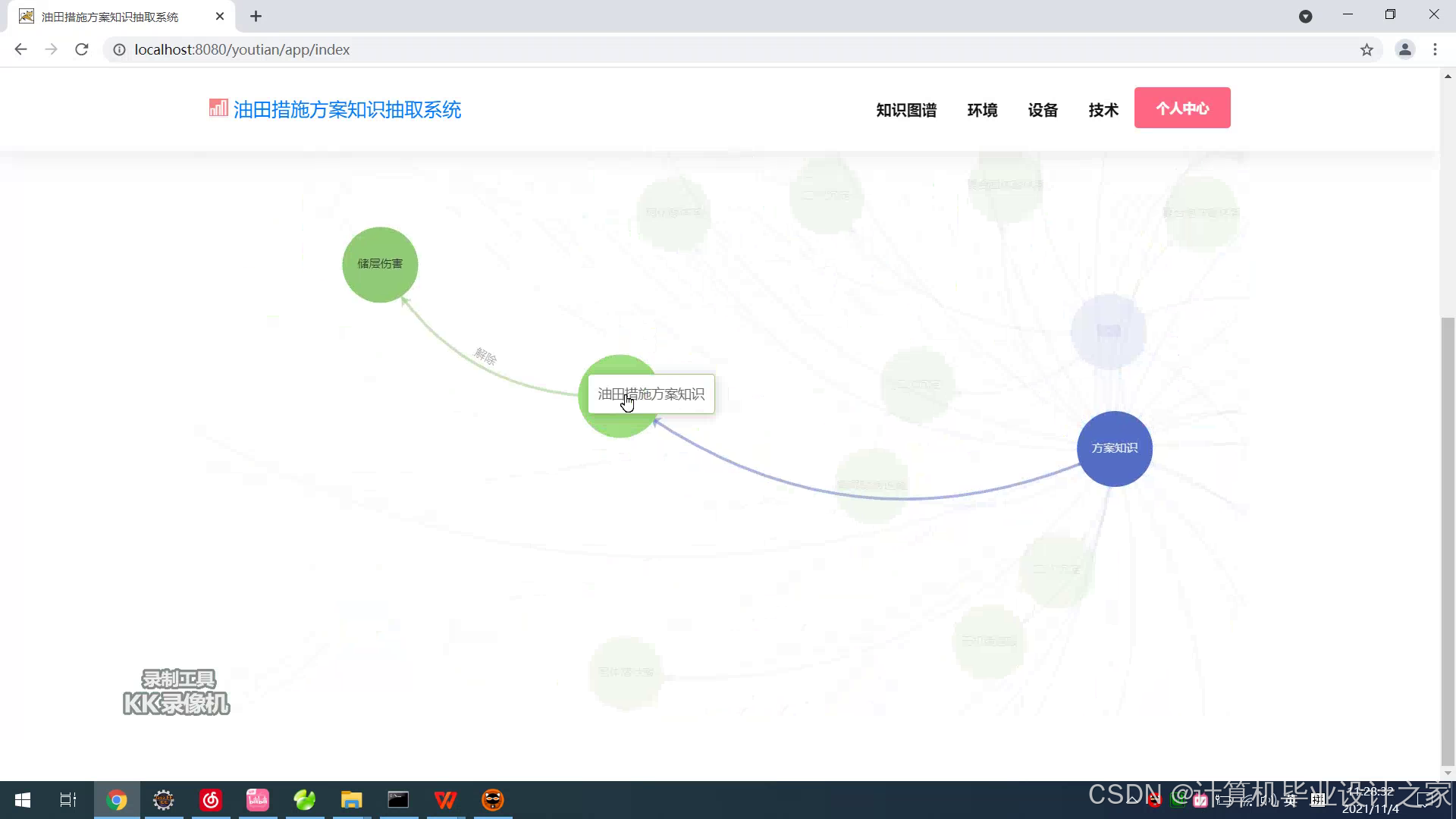1456x819 pixels.
Task: Click the 油田措施方案知识抽取系统 title link
Action: click(347, 110)
